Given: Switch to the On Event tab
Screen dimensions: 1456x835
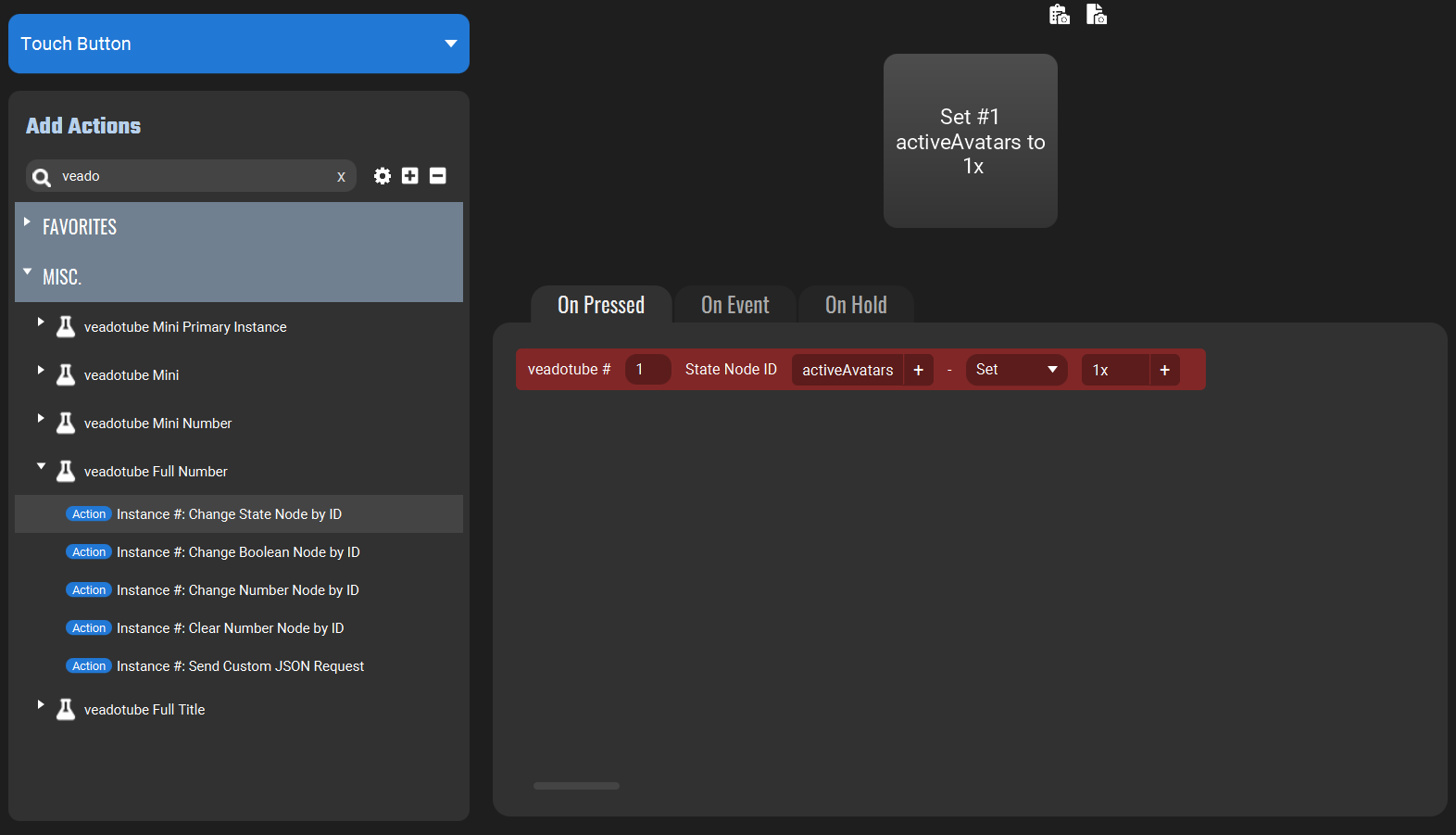Looking at the screenshot, I should [x=735, y=305].
